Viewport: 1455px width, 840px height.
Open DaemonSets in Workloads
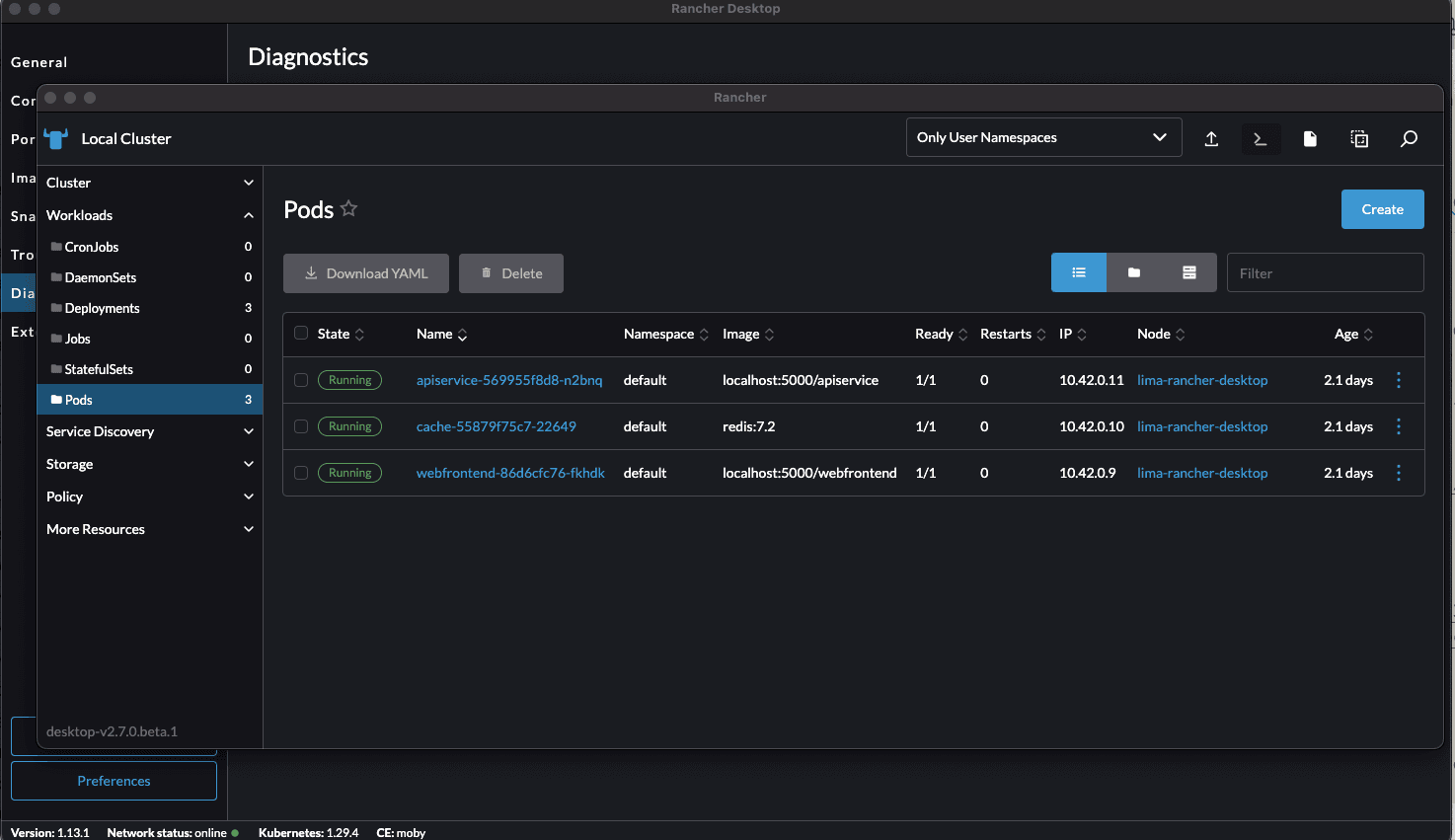(x=150, y=277)
